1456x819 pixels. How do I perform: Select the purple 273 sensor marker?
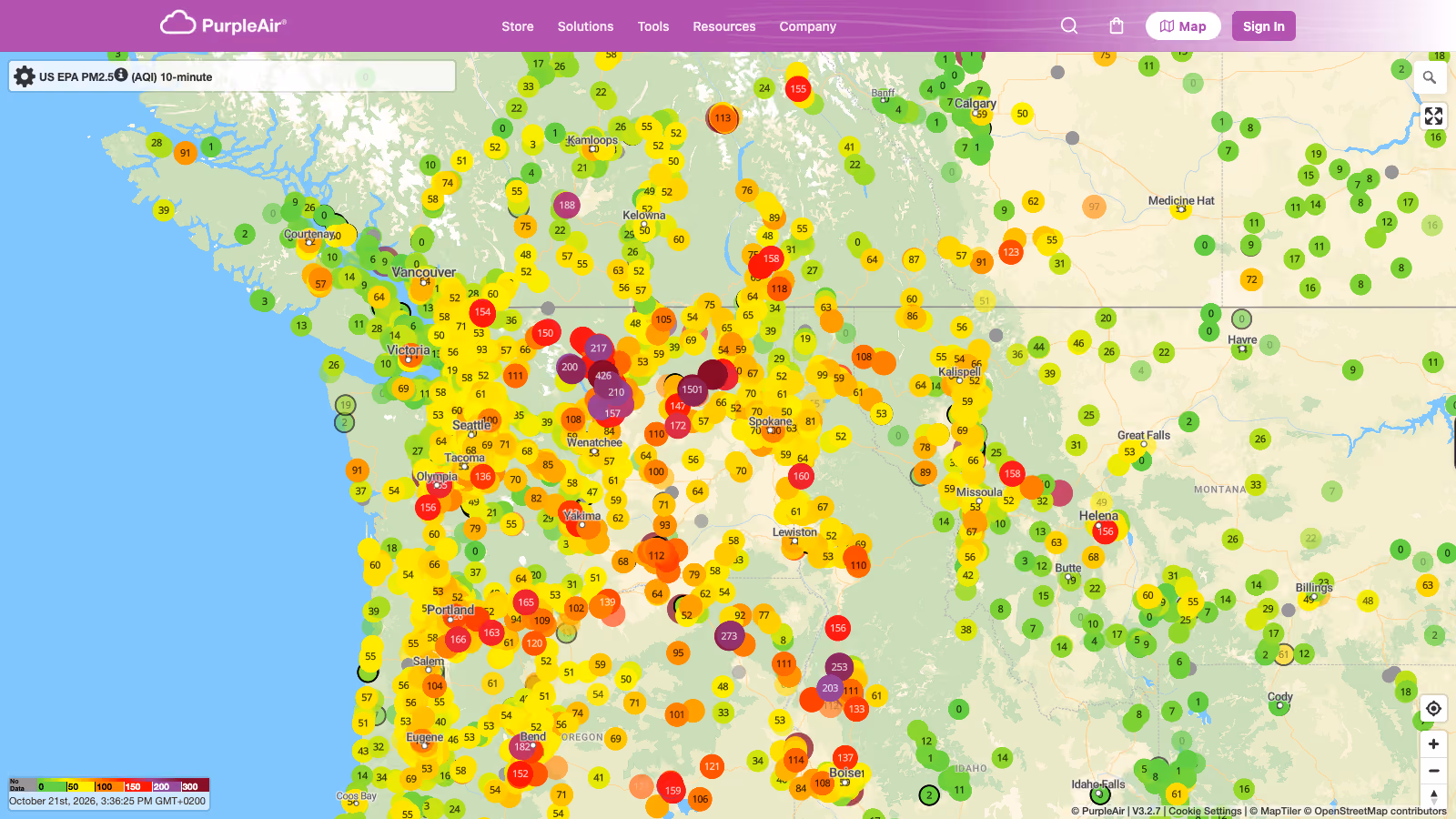tap(729, 636)
